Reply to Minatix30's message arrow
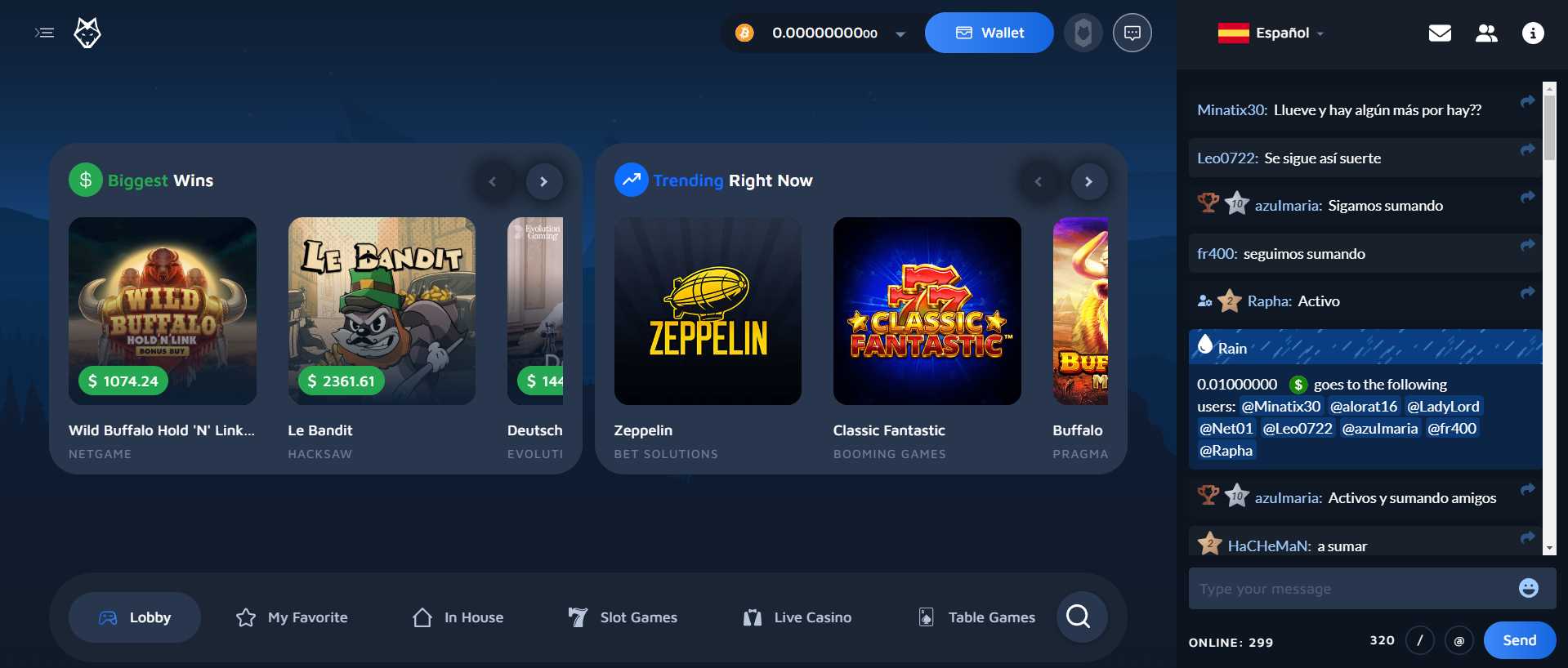 (1527, 101)
